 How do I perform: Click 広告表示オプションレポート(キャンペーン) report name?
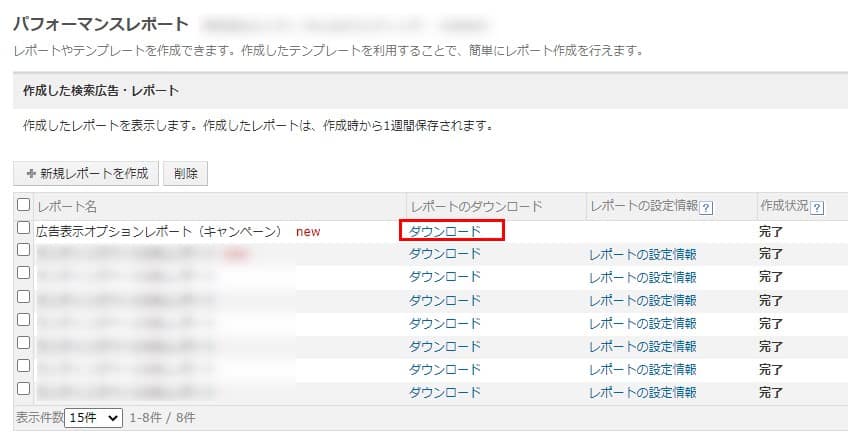tap(160, 231)
